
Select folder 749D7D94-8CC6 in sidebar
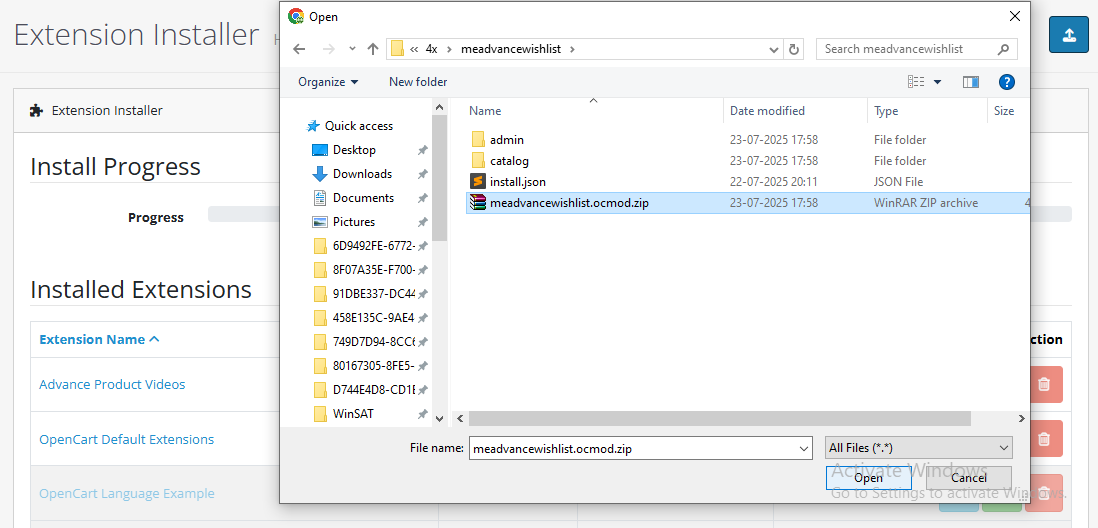(374, 341)
